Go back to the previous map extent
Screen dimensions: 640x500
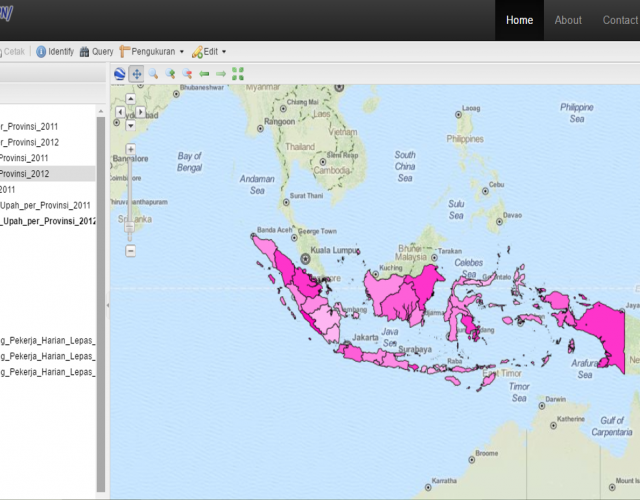tap(204, 73)
